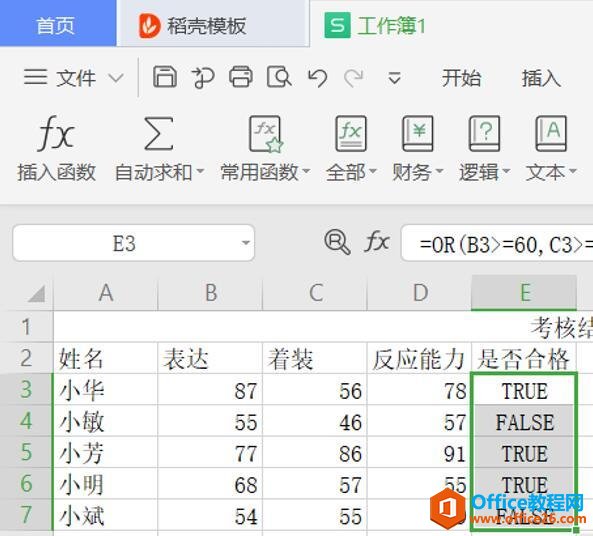Click the hamburger menu icon
The image size is (593, 536).
coord(36,77)
